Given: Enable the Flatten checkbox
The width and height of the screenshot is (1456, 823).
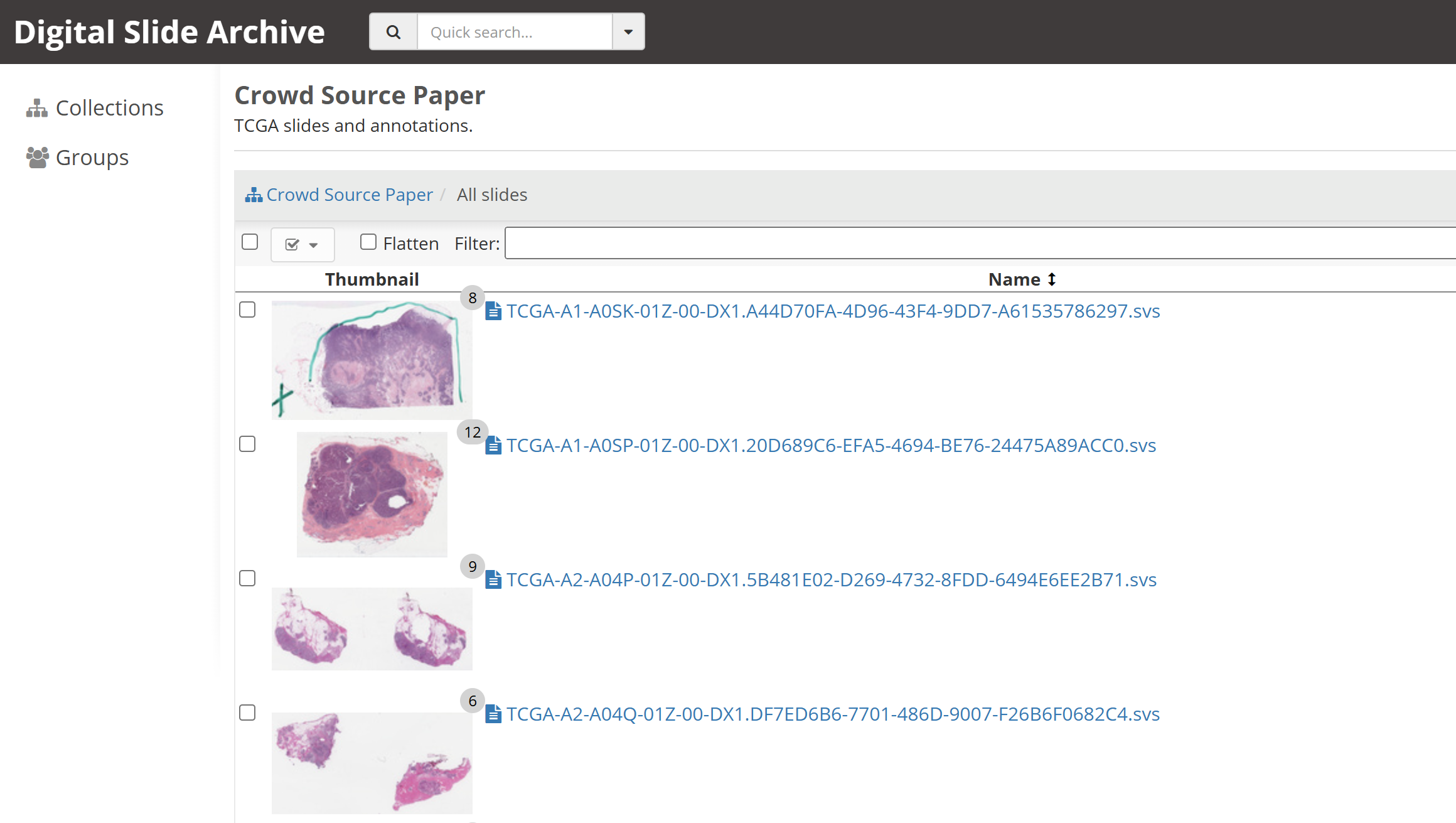Looking at the screenshot, I should [x=368, y=242].
